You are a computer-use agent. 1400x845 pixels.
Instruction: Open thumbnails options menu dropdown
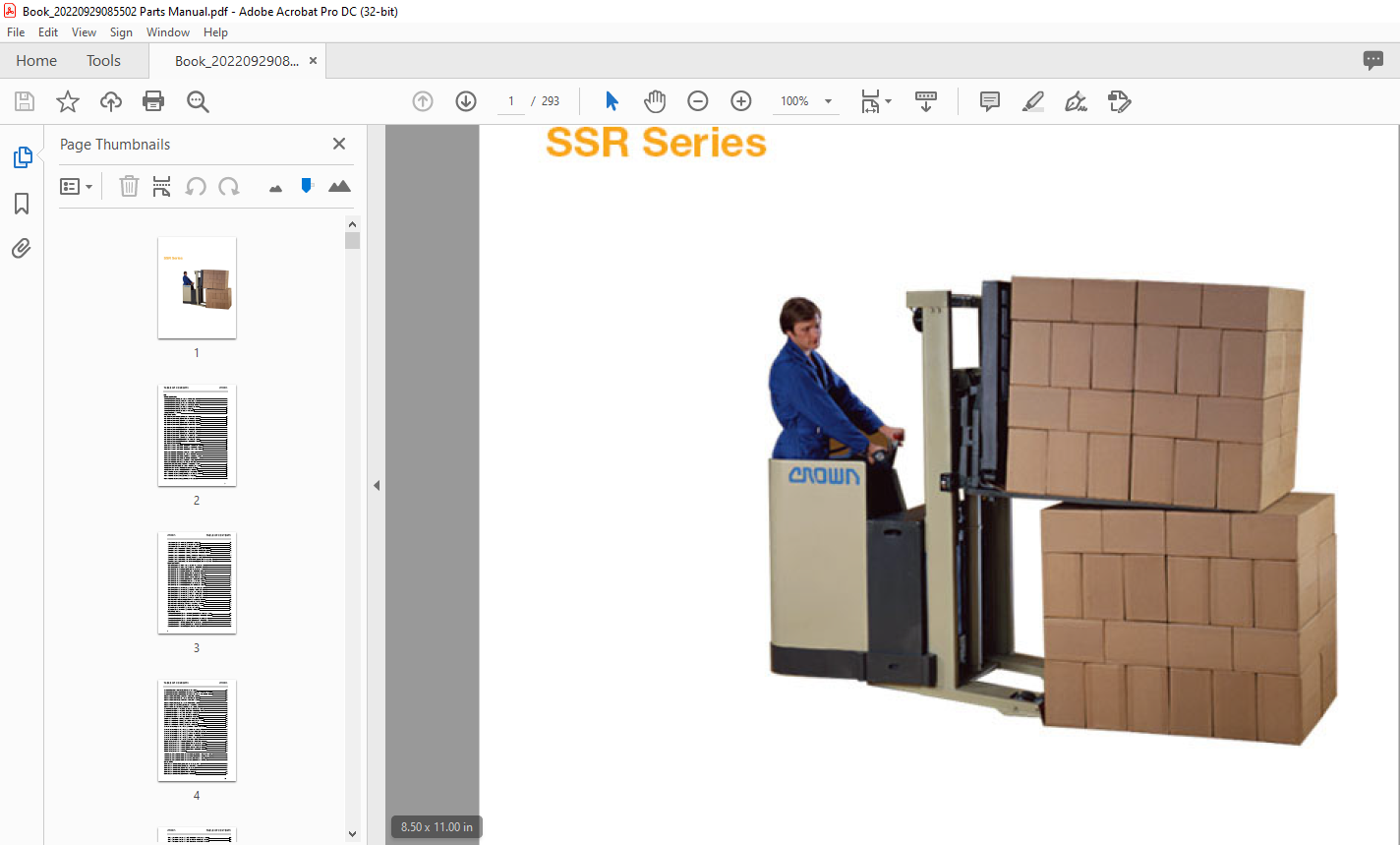click(77, 186)
